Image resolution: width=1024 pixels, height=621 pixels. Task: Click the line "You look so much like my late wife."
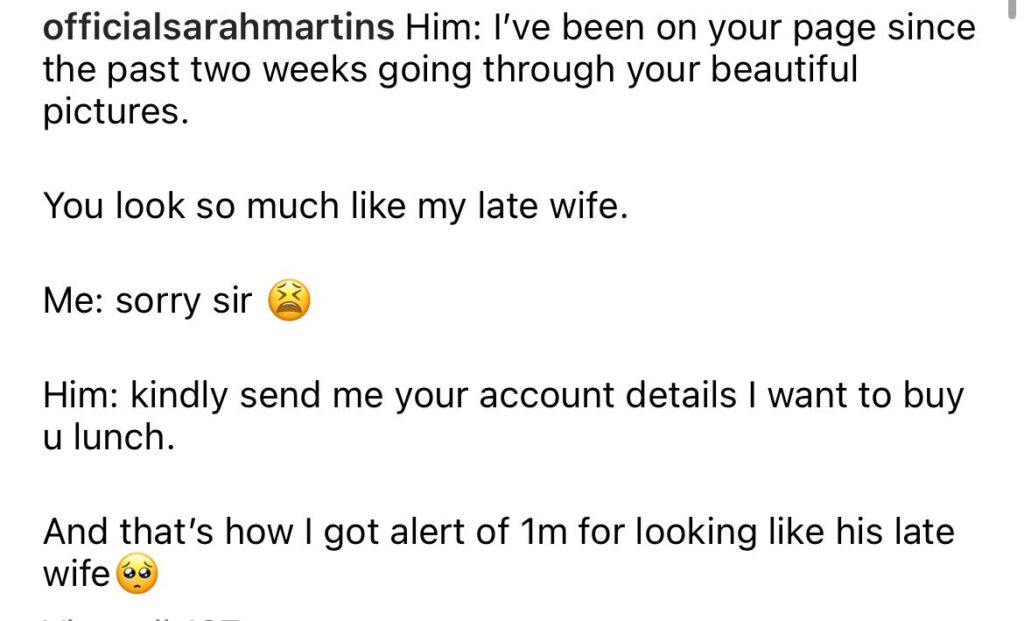click(x=335, y=208)
